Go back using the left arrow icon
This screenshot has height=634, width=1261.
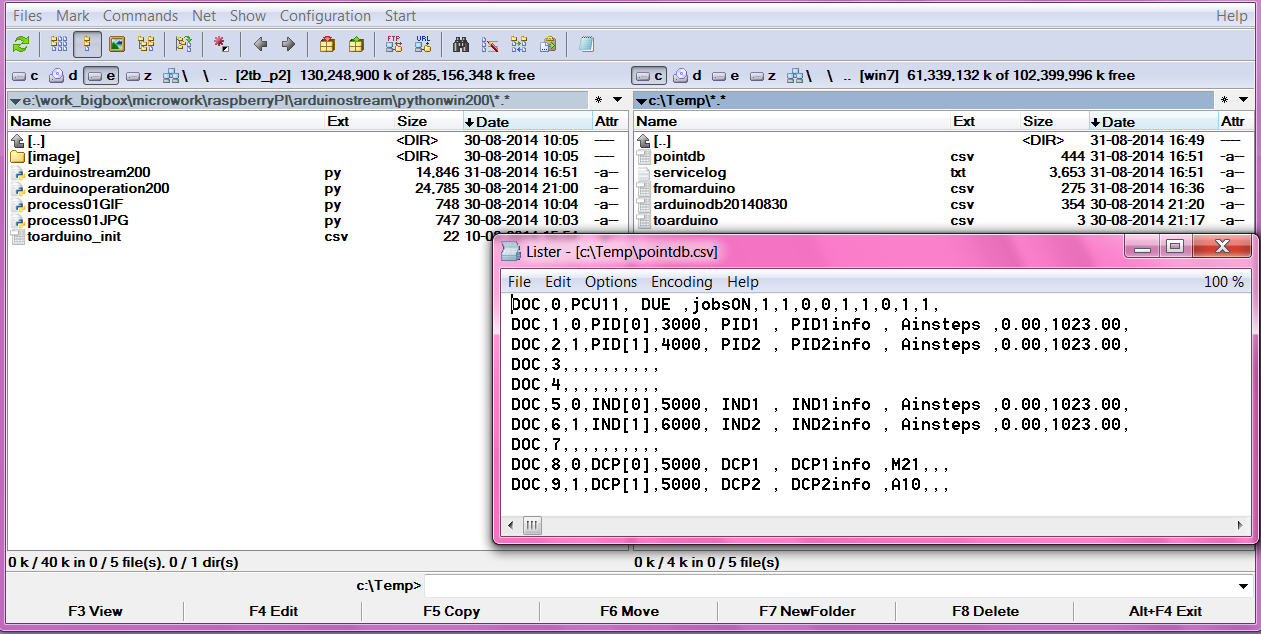(260, 44)
